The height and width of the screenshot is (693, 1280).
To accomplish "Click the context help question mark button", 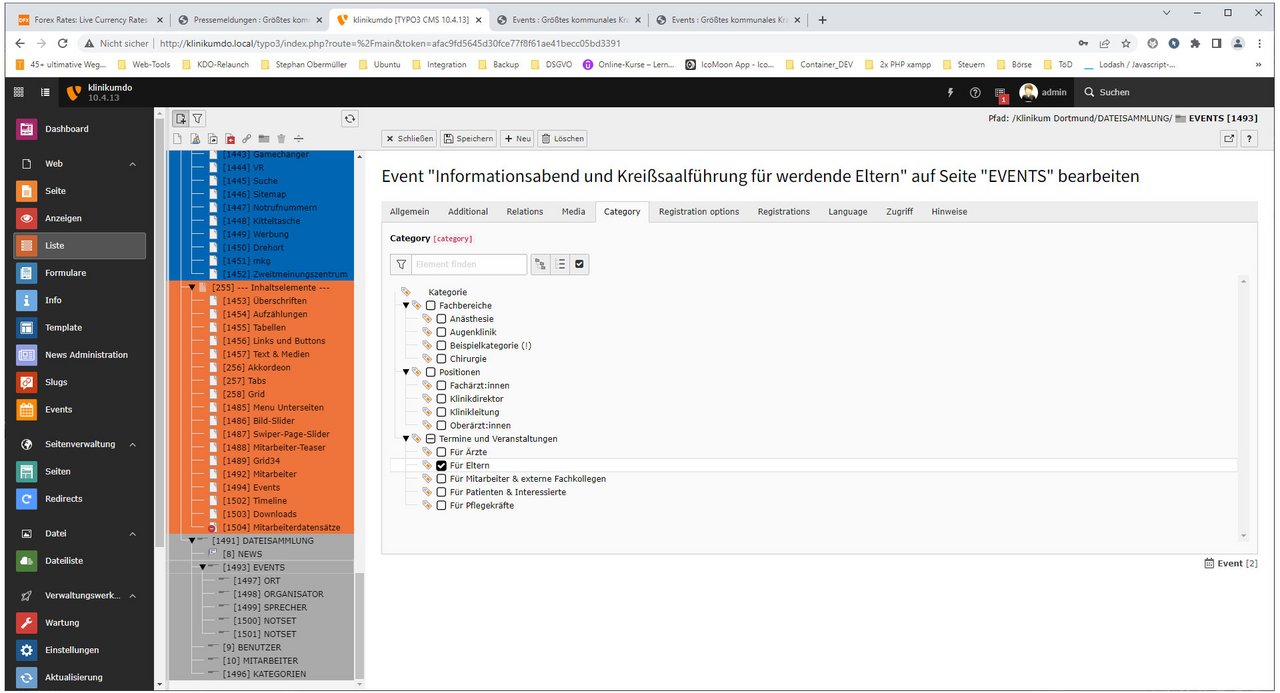I will coord(1249,139).
